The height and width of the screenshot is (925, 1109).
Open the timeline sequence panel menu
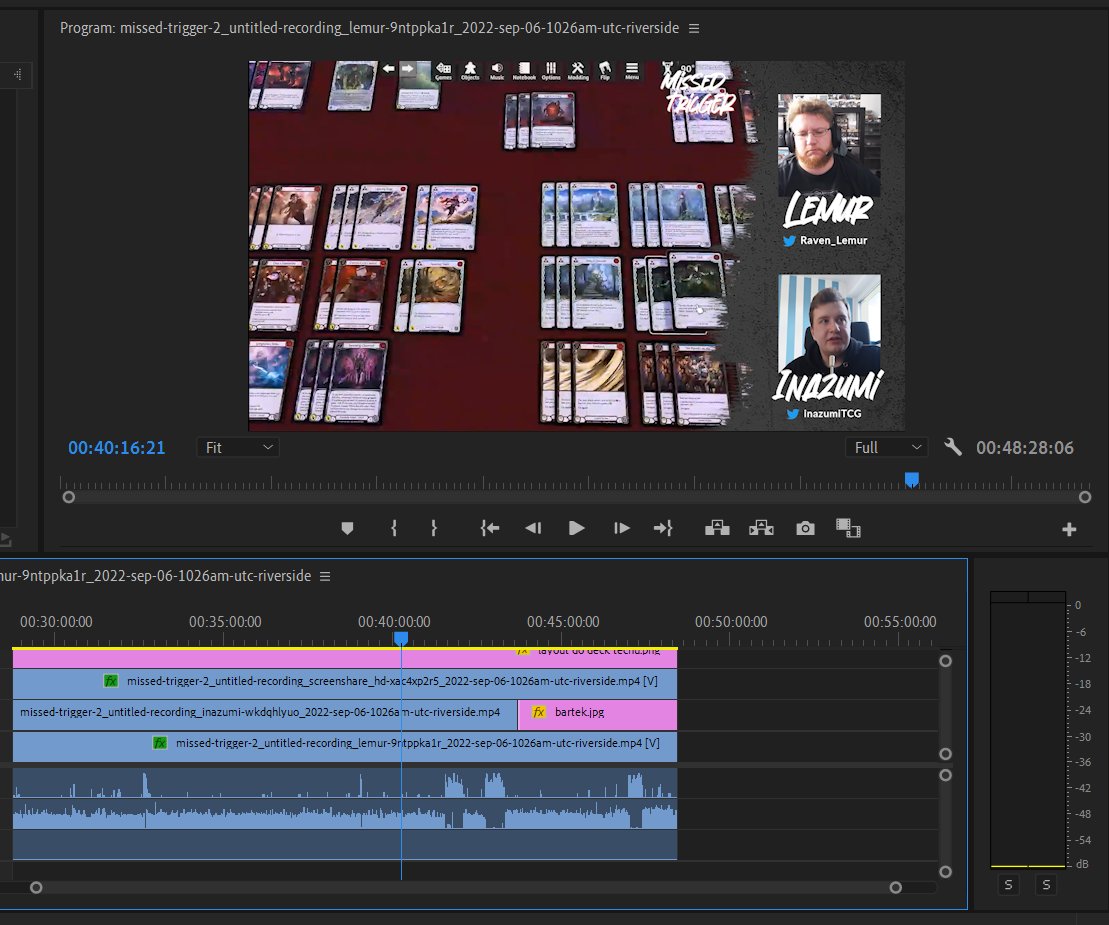pyautogui.click(x=325, y=576)
